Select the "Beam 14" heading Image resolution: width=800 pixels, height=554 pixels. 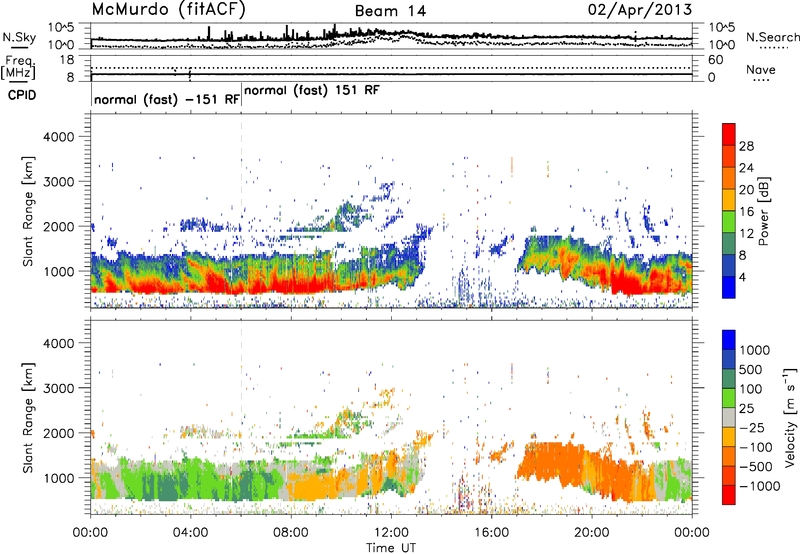pyautogui.click(x=390, y=11)
